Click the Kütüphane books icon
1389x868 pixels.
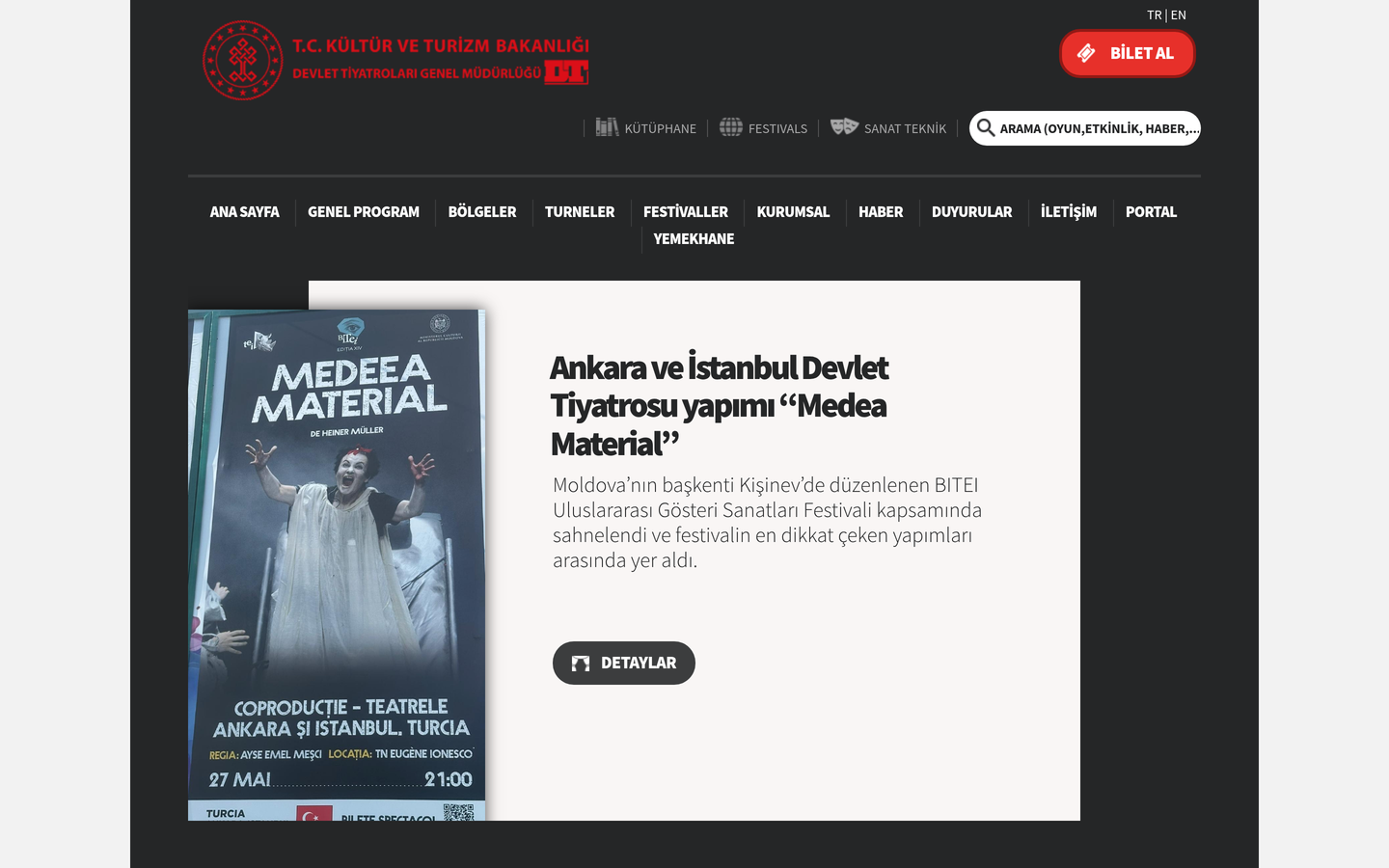pos(607,127)
